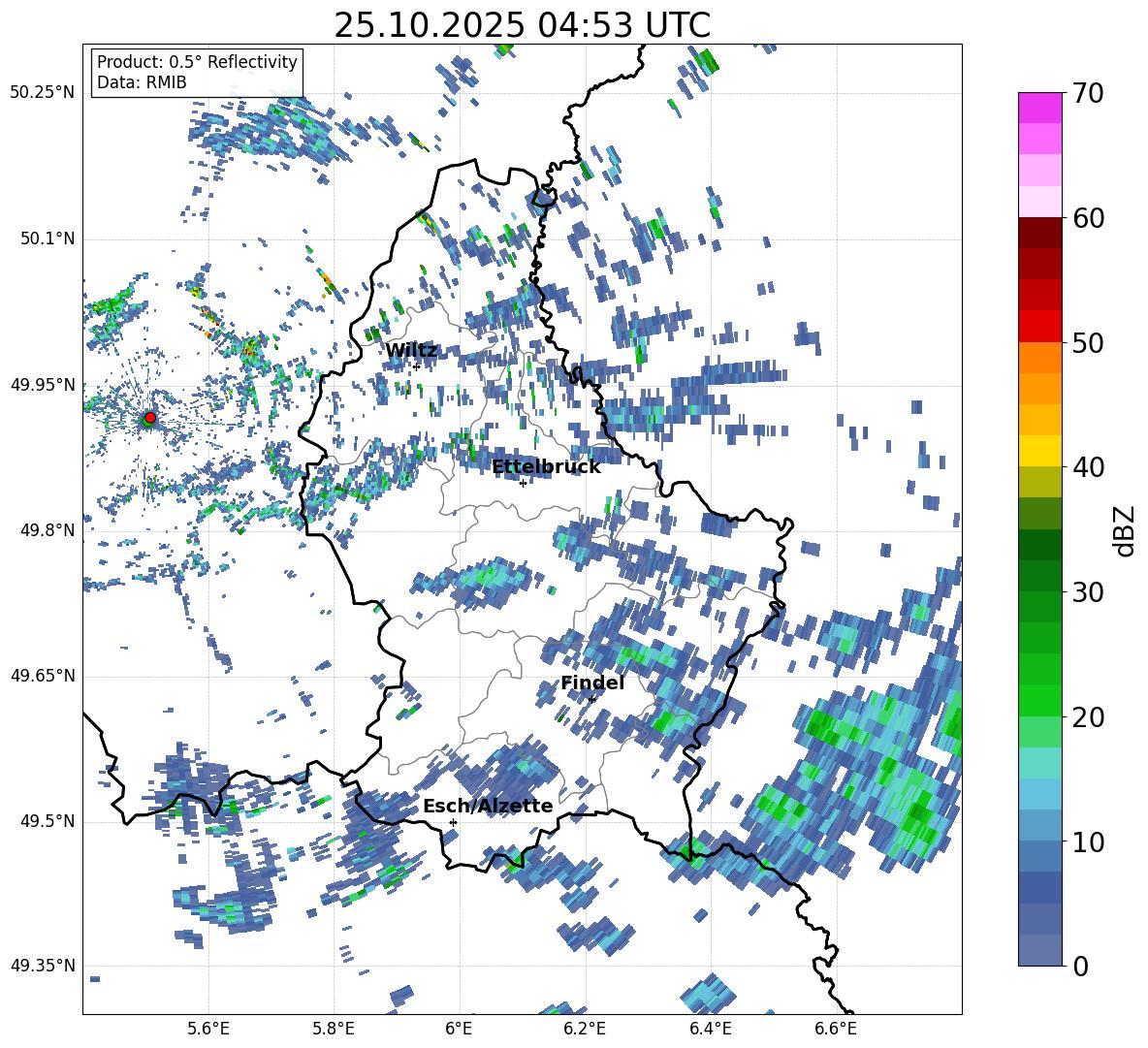Viewport: 1148px width, 1048px height.
Task: Click the 25.10.2025 04:53 UTC title
Action: 522,25
